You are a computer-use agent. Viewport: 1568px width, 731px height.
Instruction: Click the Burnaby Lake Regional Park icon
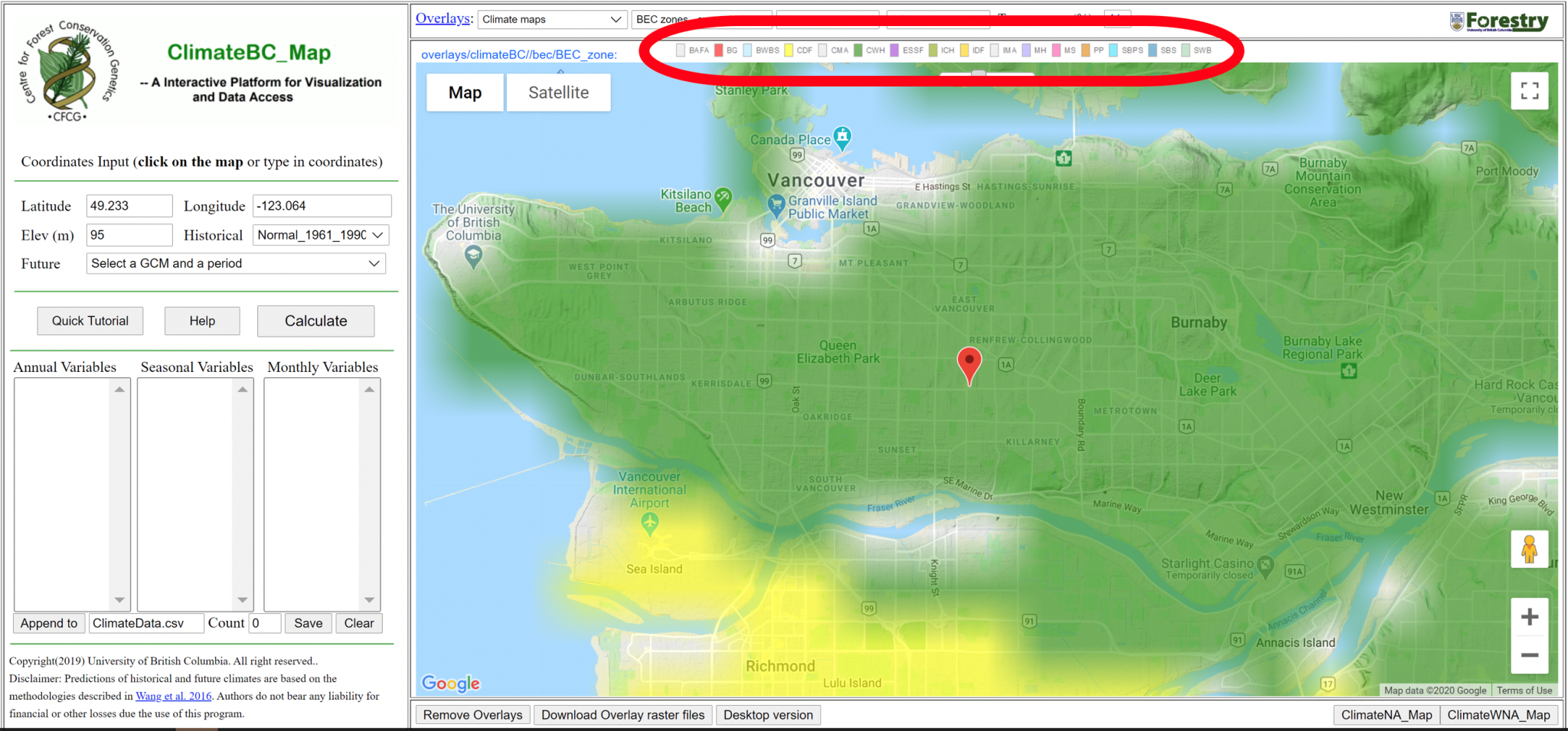point(1349,371)
